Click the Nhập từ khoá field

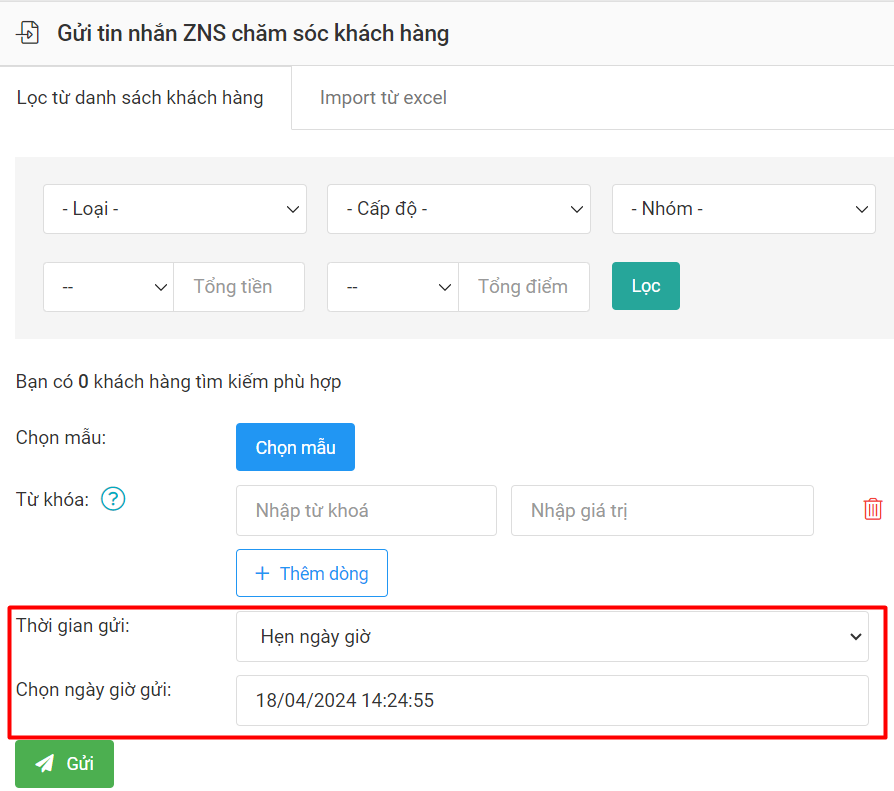coord(366,511)
